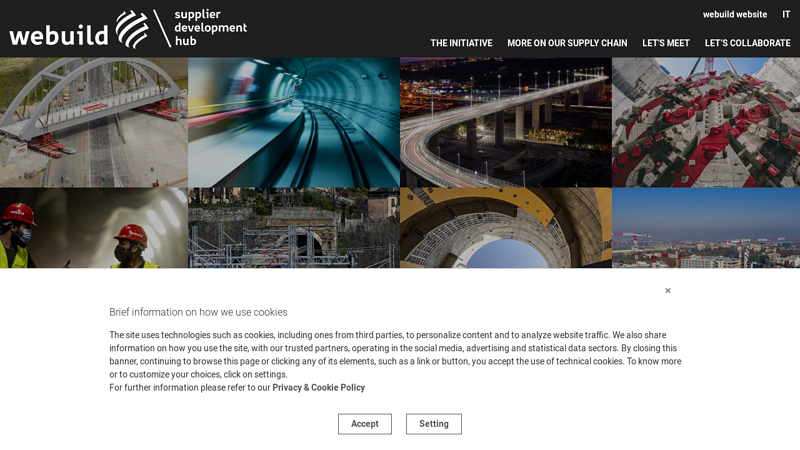
Task: Click the 'Brief information on how we use cookies' heading
Action: [x=198, y=312]
